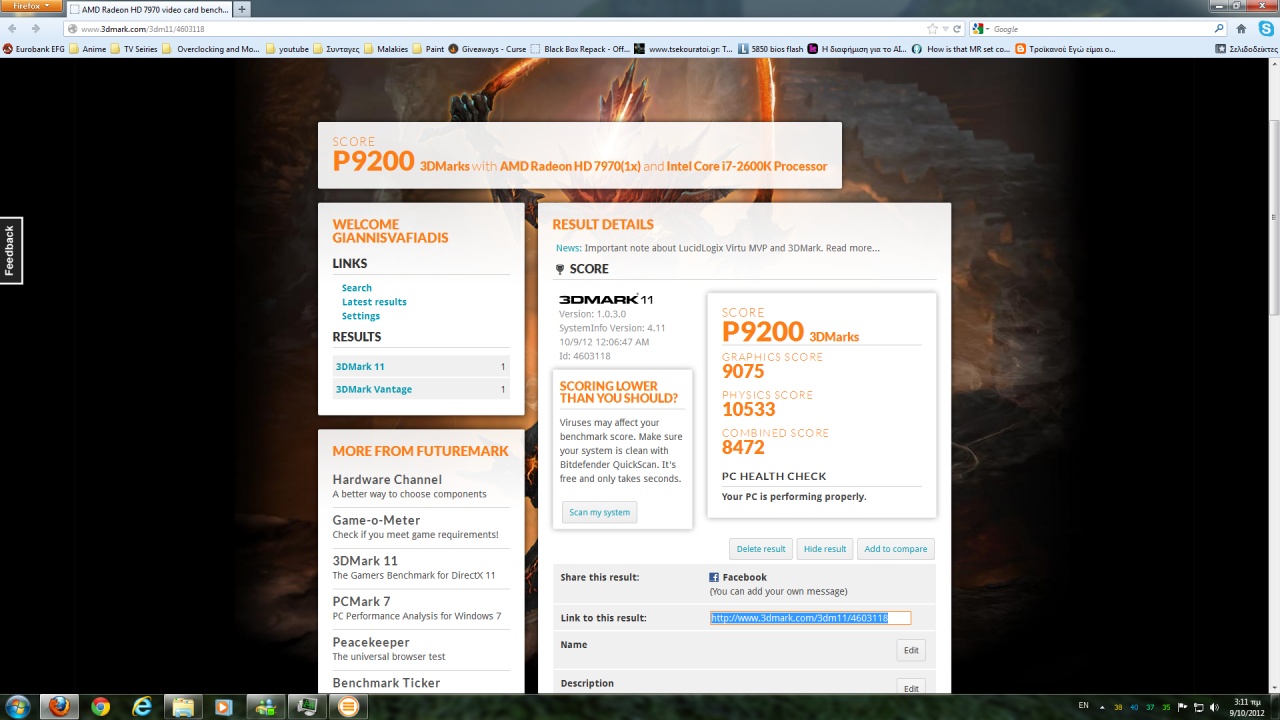Open the youtube bookmarks folder

tap(287, 48)
